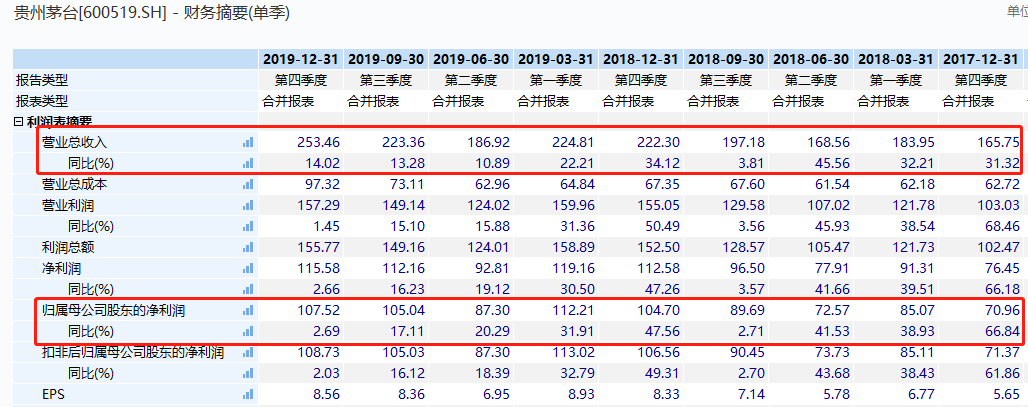Select EPS cell 8.56
This screenshot has height=407, width=1028.
pos(327,395)
